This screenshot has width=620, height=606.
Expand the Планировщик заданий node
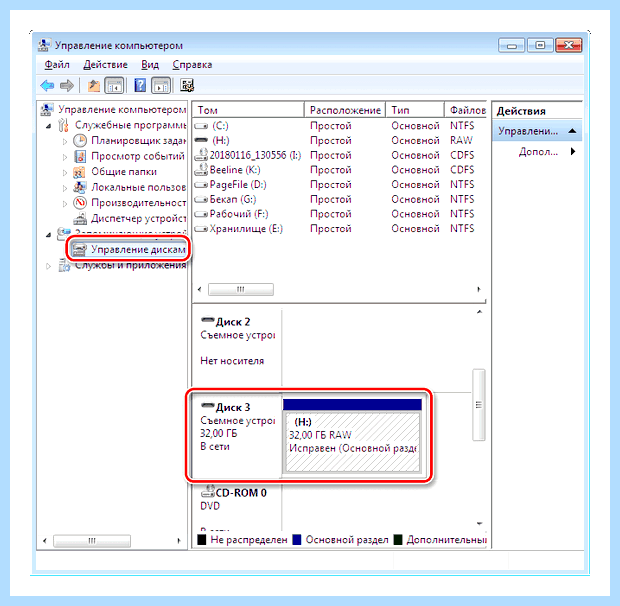(65, 141)
